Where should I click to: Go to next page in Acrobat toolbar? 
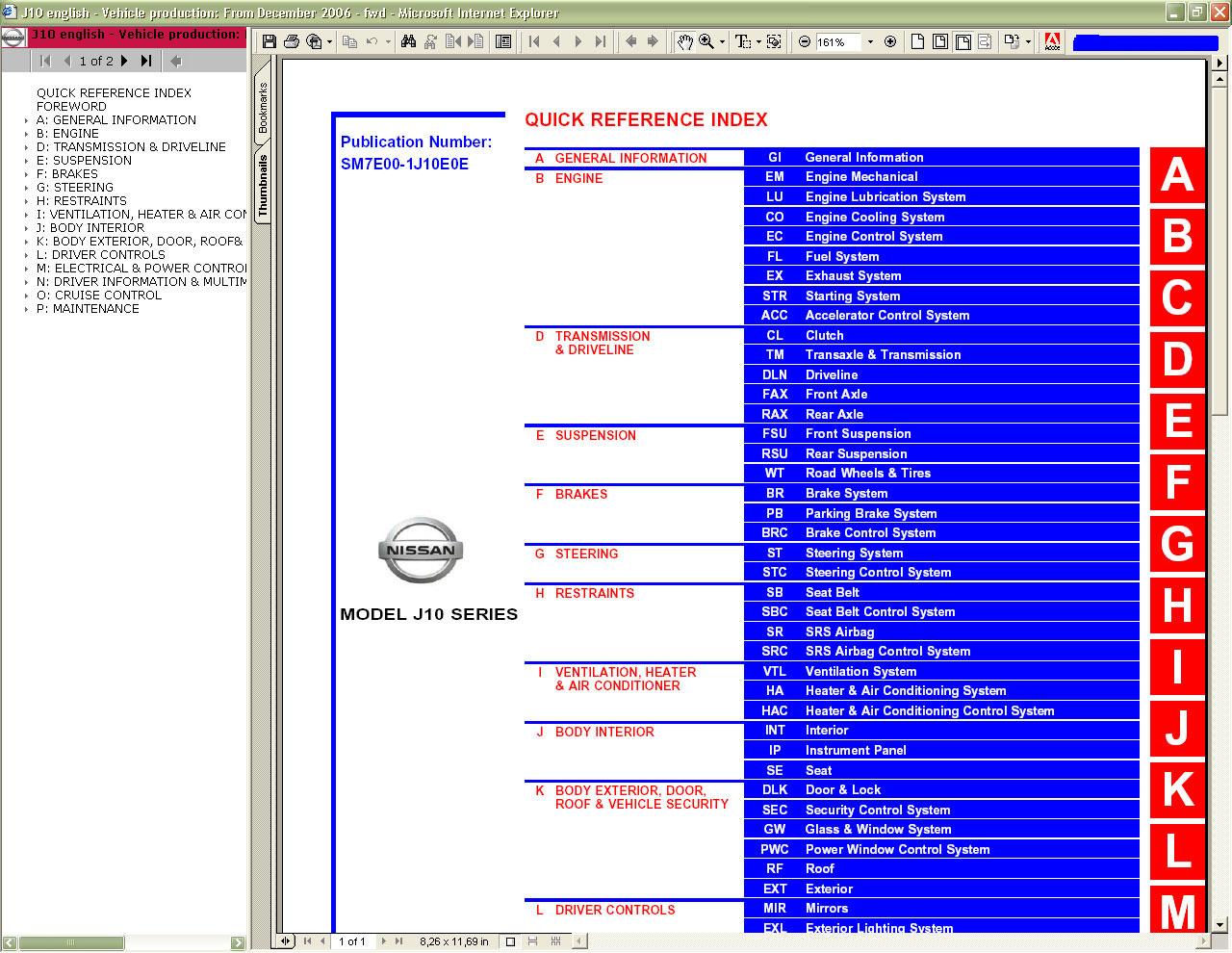pos(577,41)
